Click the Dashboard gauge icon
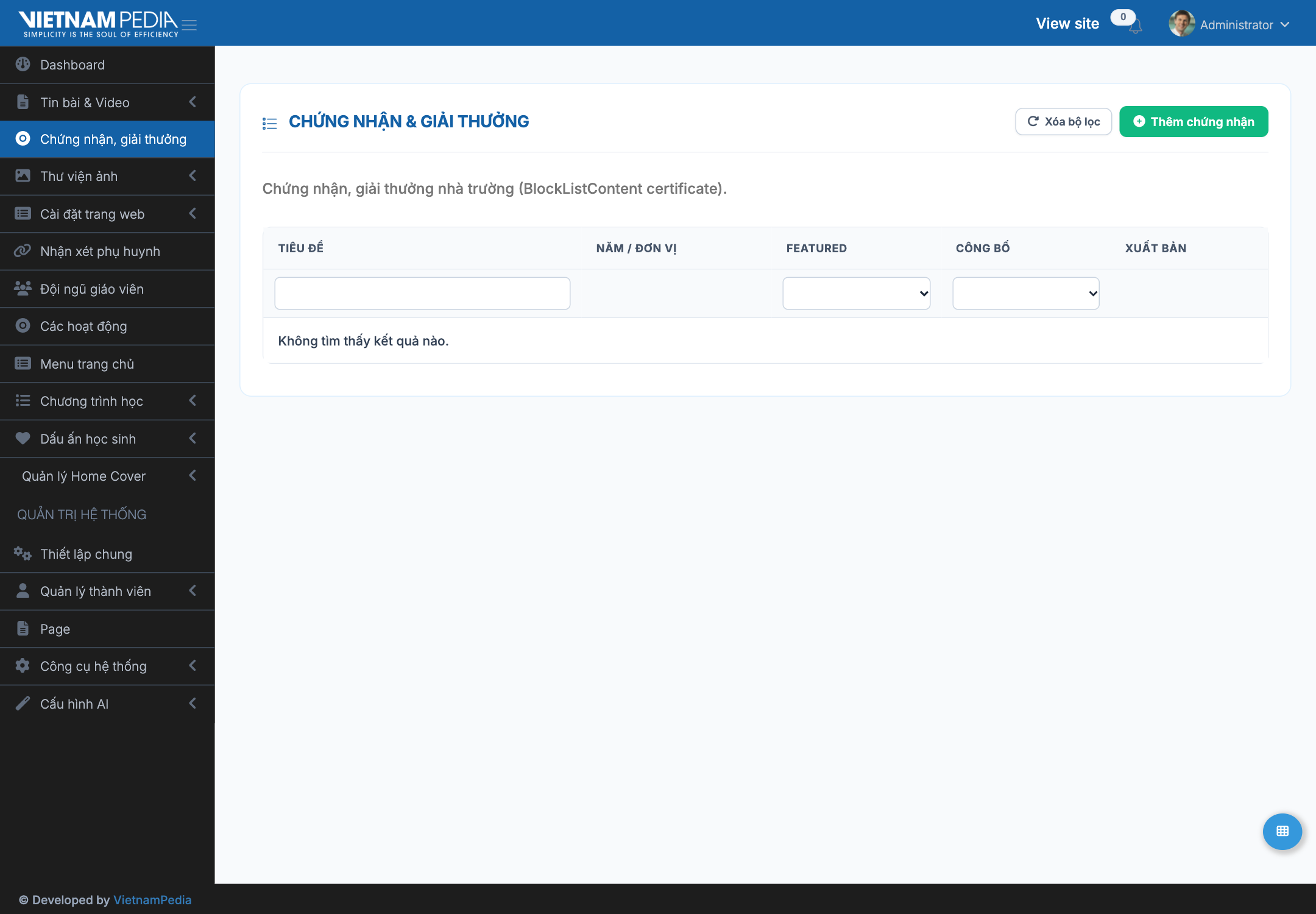1316x914 pixels. [23, 64]
